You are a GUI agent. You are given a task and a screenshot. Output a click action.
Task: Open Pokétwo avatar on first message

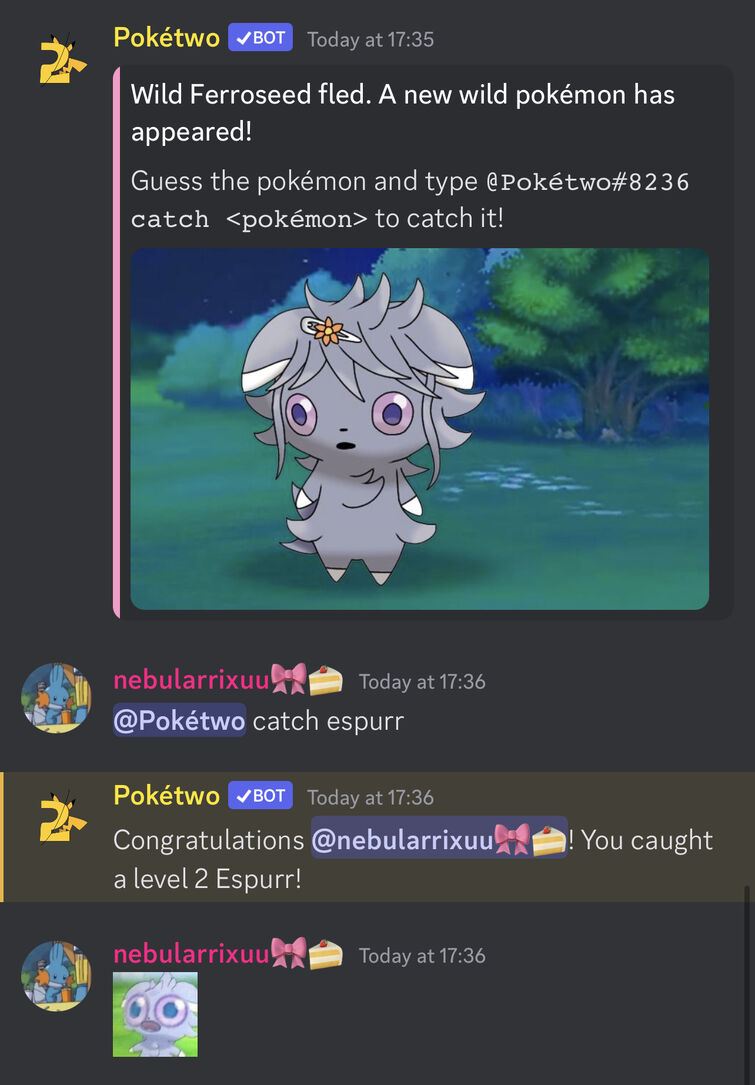62,60
